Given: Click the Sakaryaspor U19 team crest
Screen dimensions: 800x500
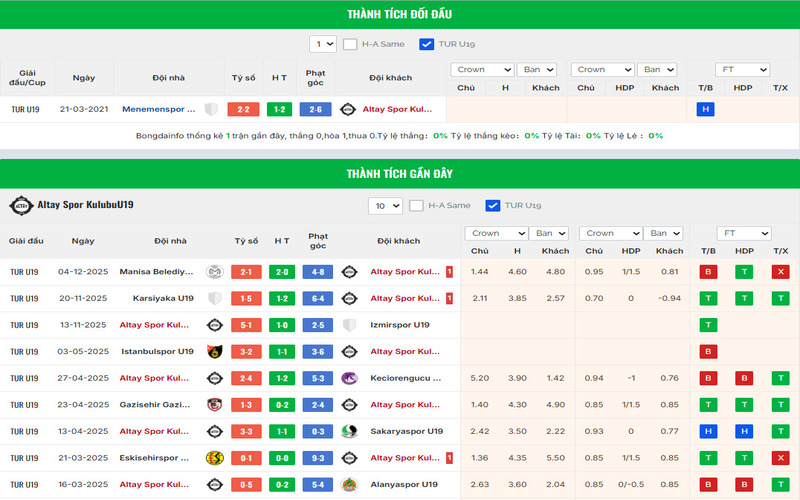Looking at the screenshot, I should click(x=349, y=432).
